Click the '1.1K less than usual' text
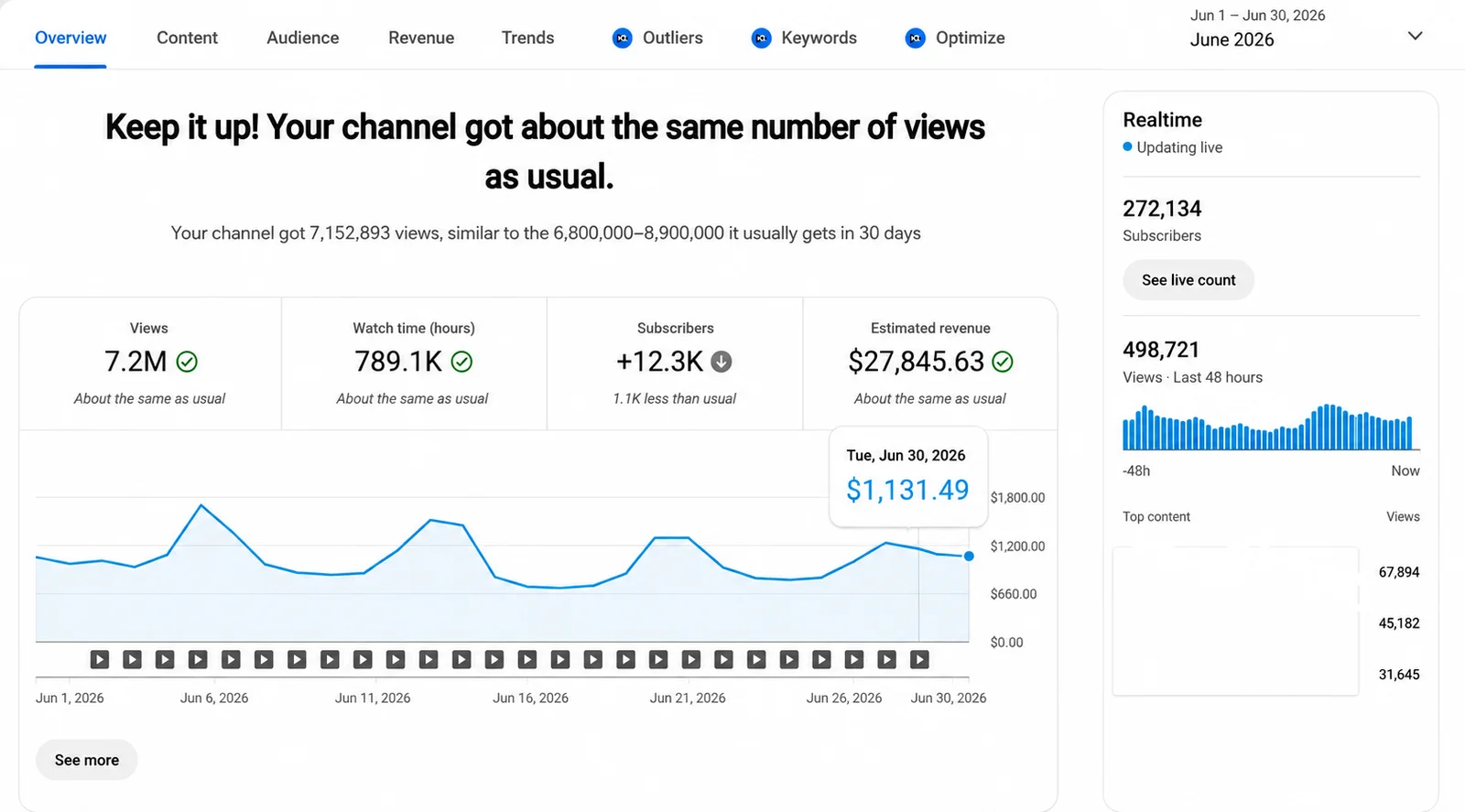This screenshot has width=1465, height=812. pos(675,399)
